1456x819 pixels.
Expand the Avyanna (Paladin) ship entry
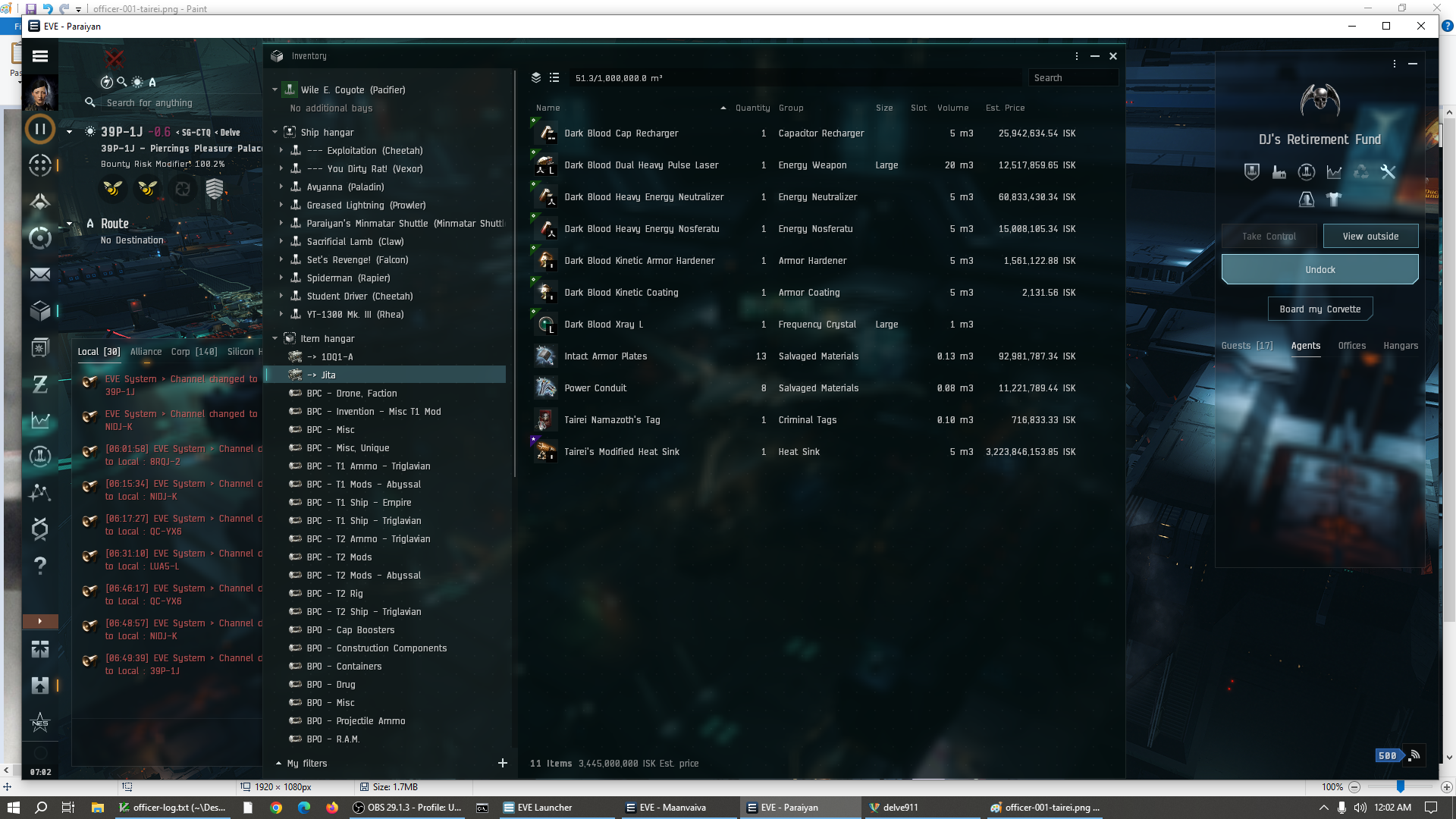click(281, 187)
